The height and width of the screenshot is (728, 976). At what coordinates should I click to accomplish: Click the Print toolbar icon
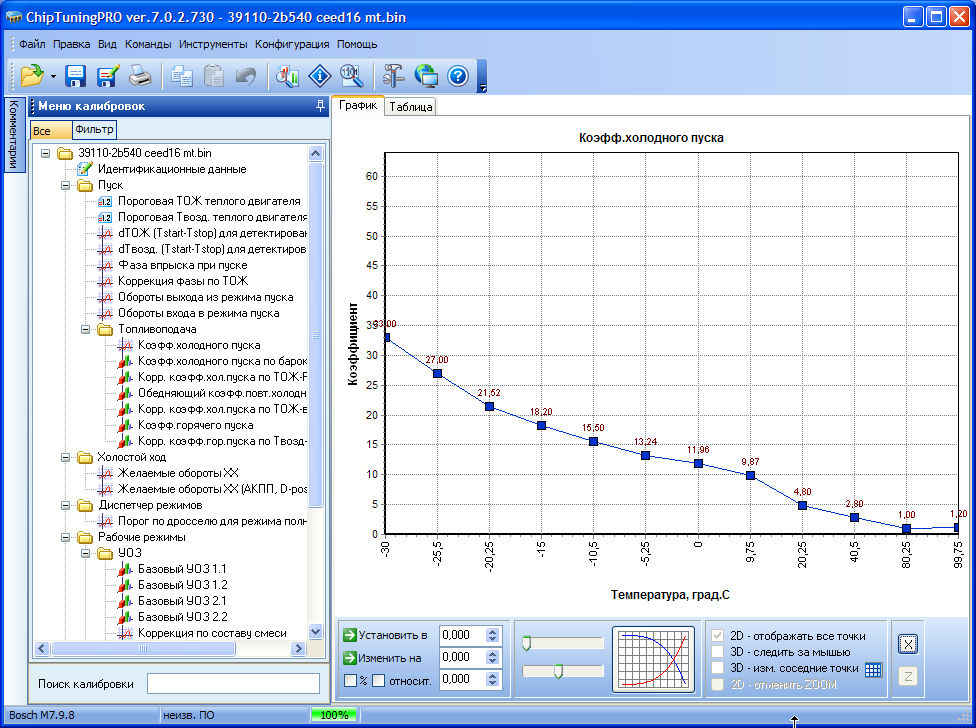[140, 76]
